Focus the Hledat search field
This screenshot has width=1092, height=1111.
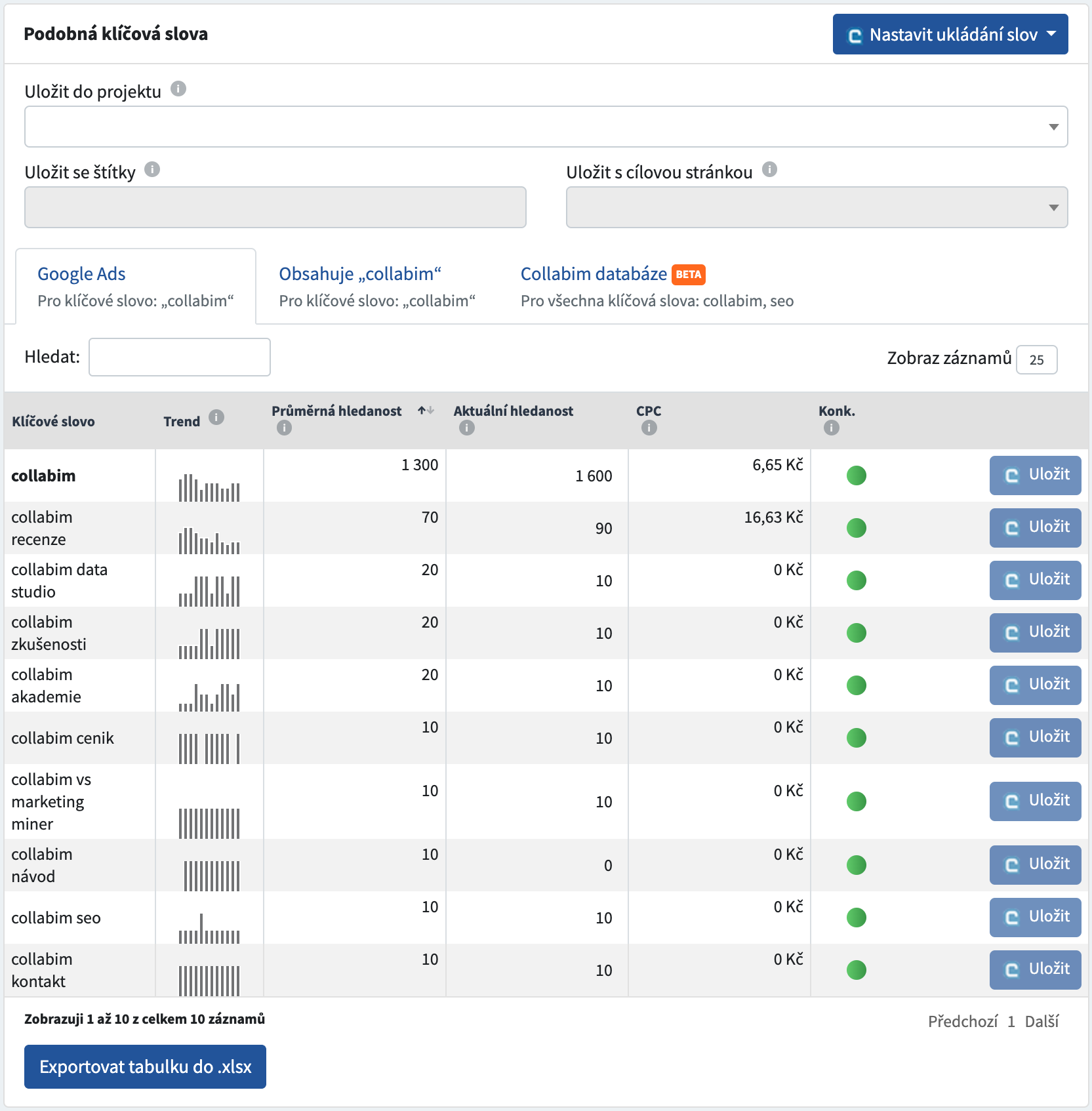click(x=180, y=357)
